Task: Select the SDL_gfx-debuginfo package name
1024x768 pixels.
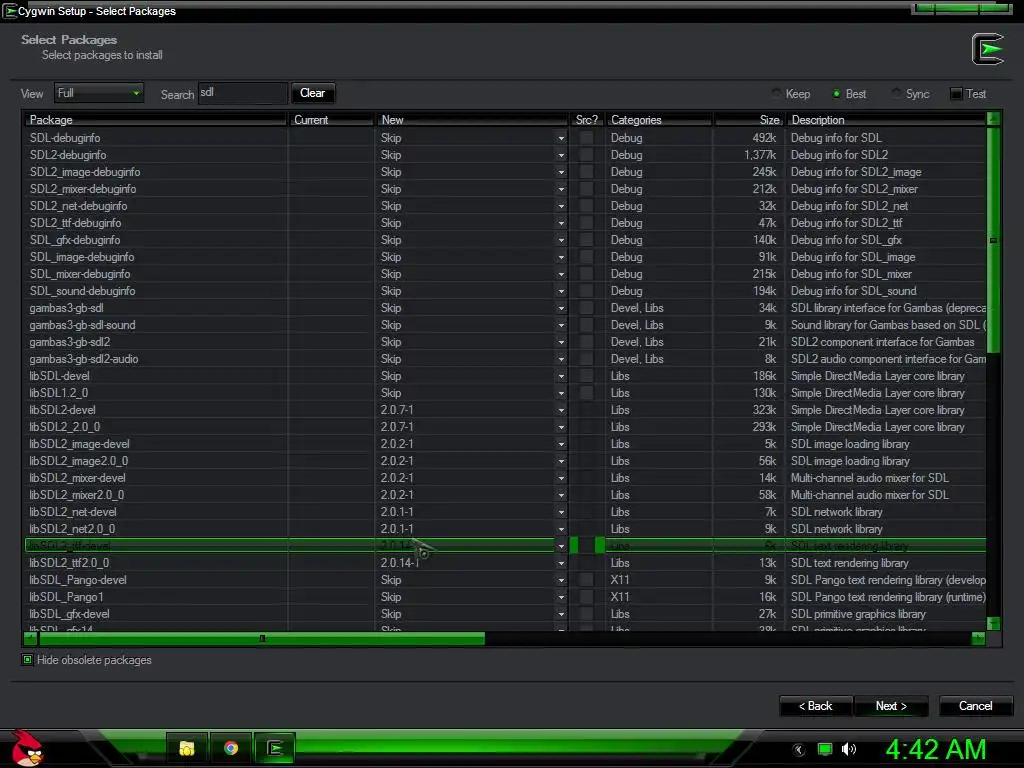Action: (75, 240)
